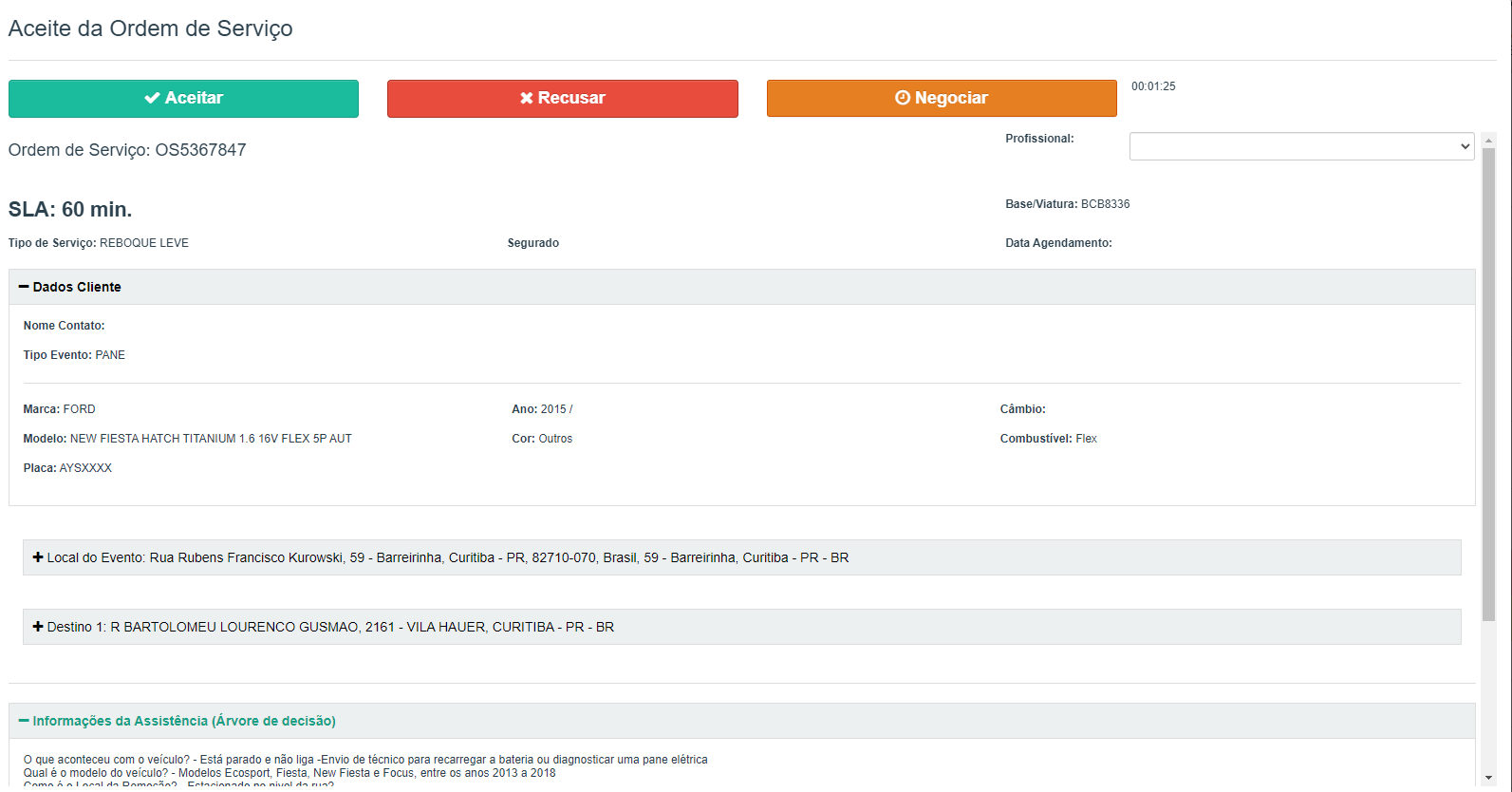Click 'O que aconteceu com o veículo?' line
Screen dimensions: 1512x792
tap(365, 760)
